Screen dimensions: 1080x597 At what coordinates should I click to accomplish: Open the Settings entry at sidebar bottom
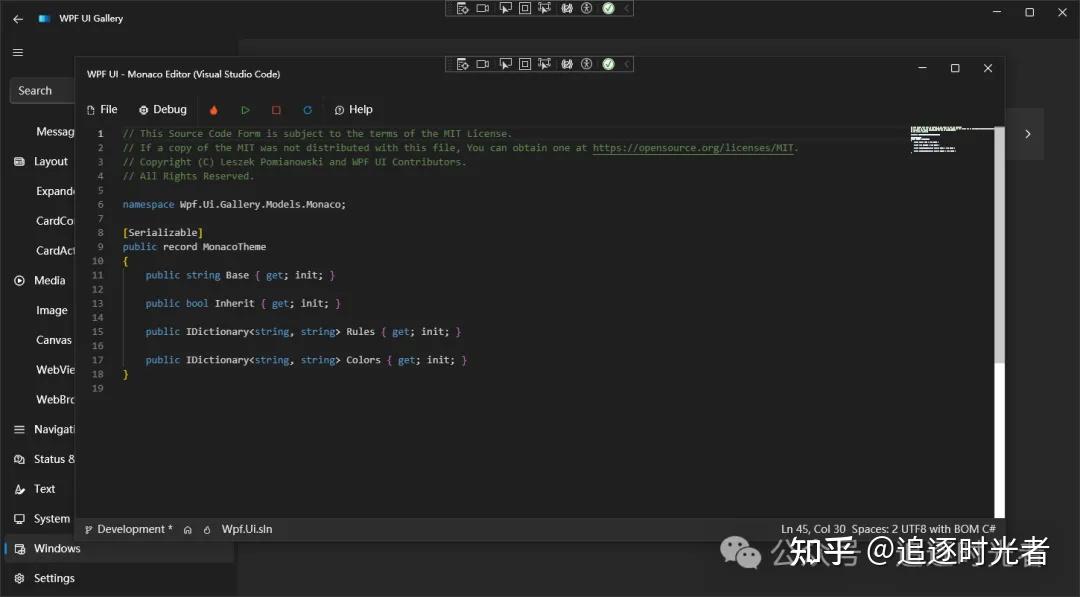coord(55,578)
